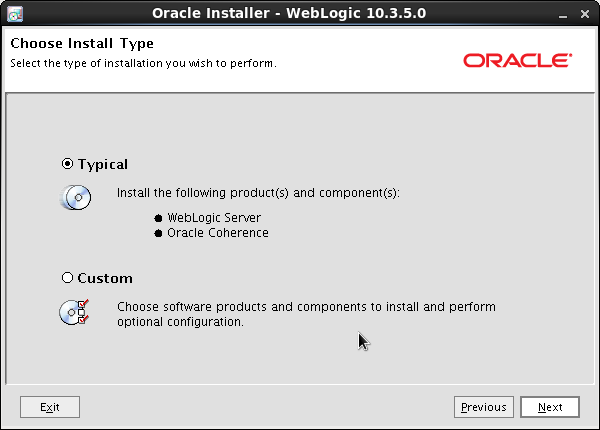
Task: Close the Oracle Installer window
Action: 585,14
